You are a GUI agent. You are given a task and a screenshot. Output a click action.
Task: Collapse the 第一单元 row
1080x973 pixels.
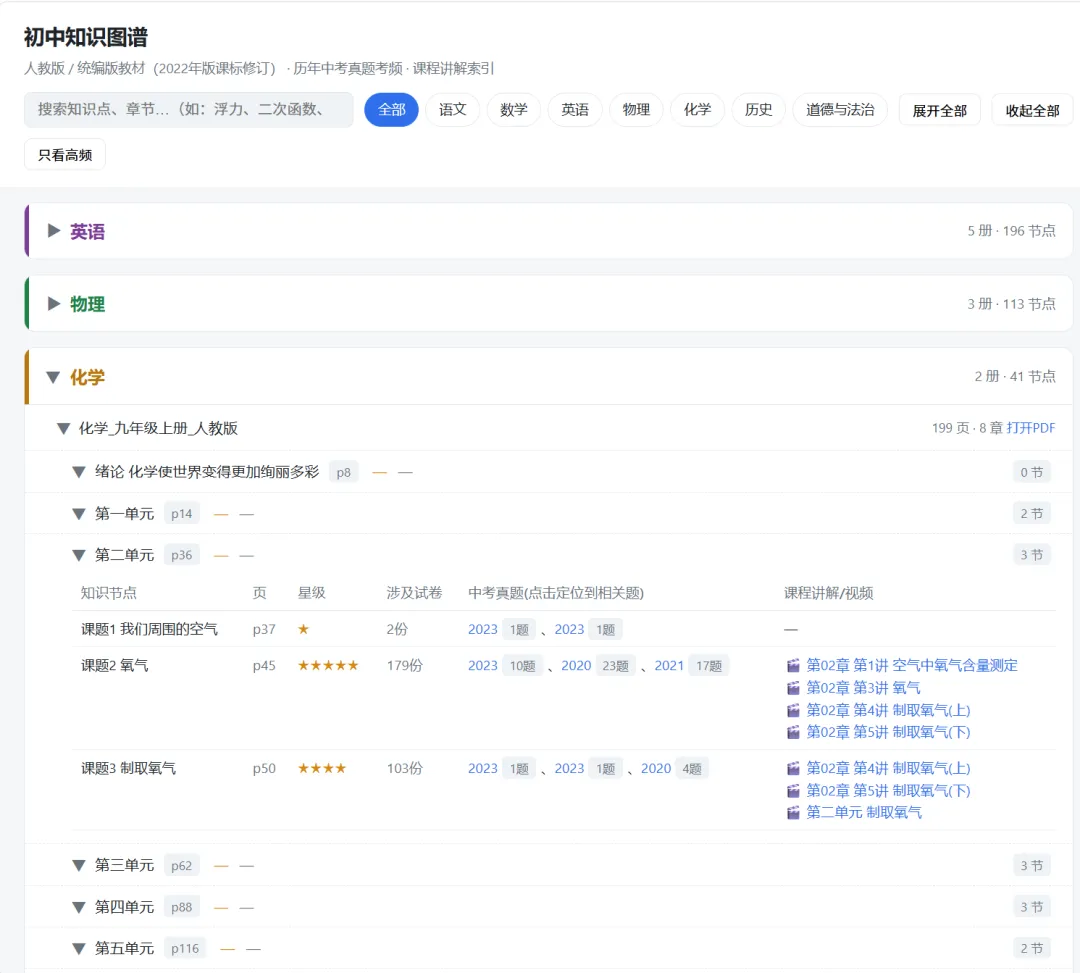79,514
